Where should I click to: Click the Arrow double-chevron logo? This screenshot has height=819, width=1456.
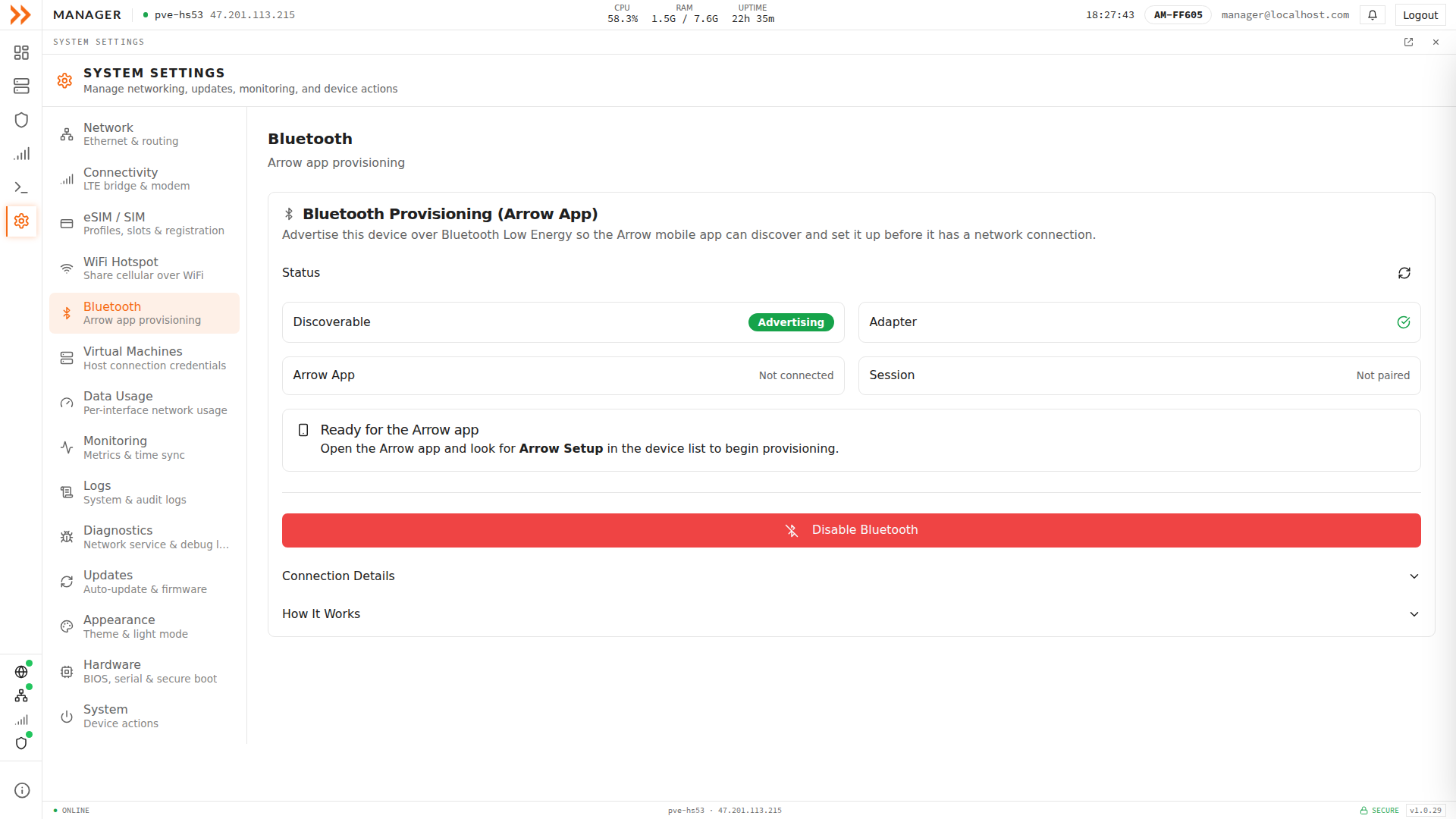[20, 14]
